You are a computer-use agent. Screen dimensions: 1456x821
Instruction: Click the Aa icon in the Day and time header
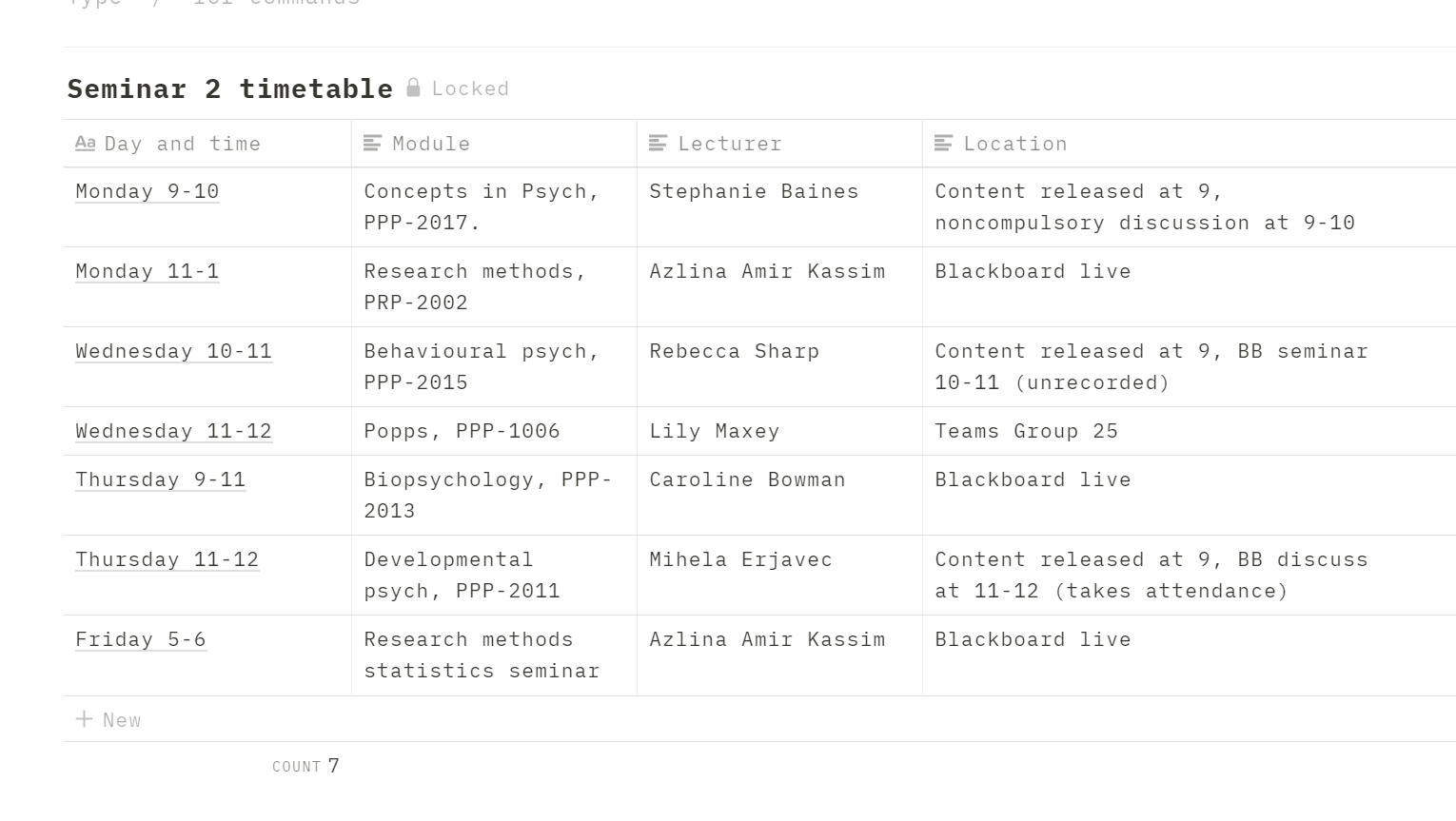click(x=85, y=144)
